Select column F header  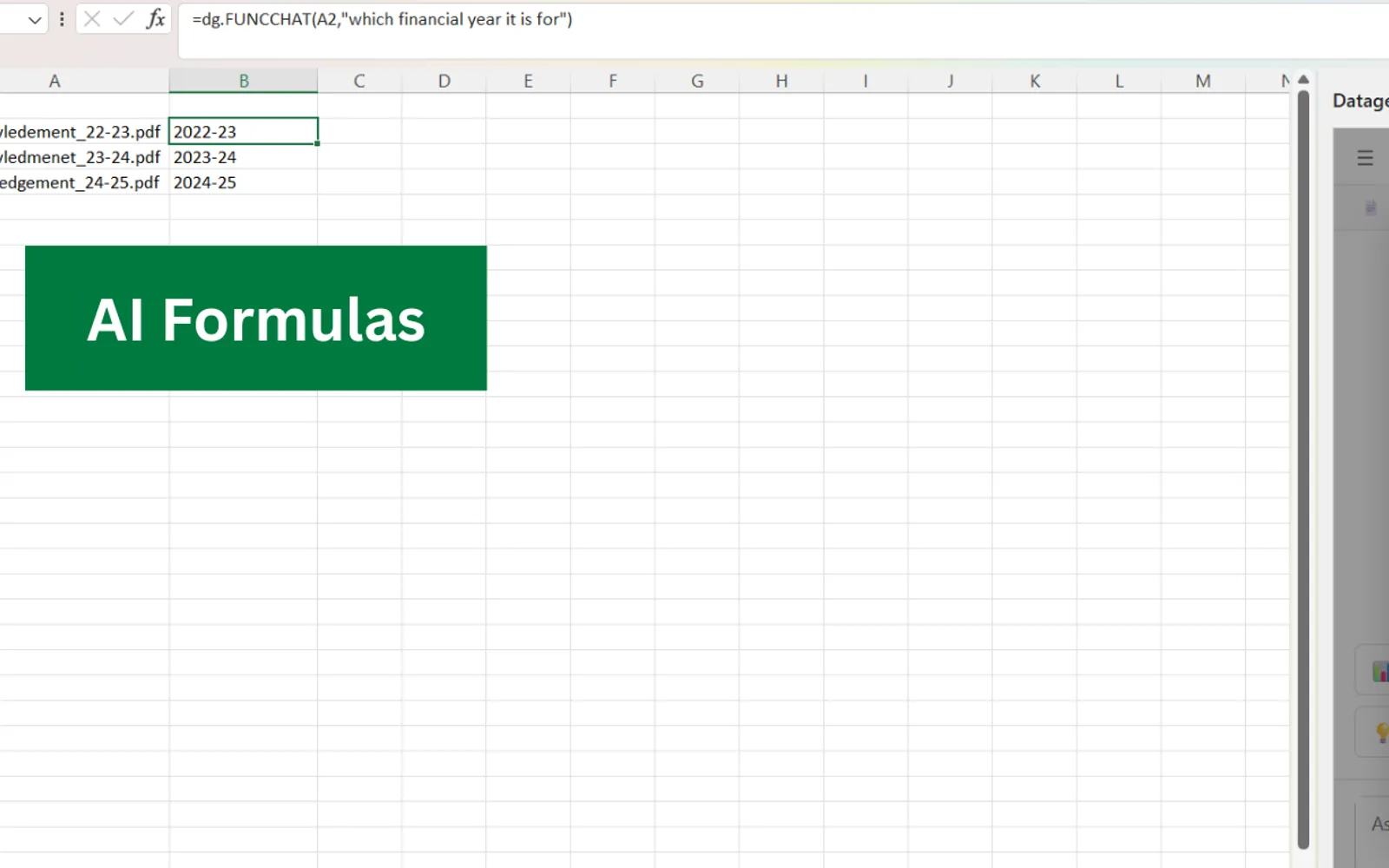pyautogui.click(x=613, y=81)
